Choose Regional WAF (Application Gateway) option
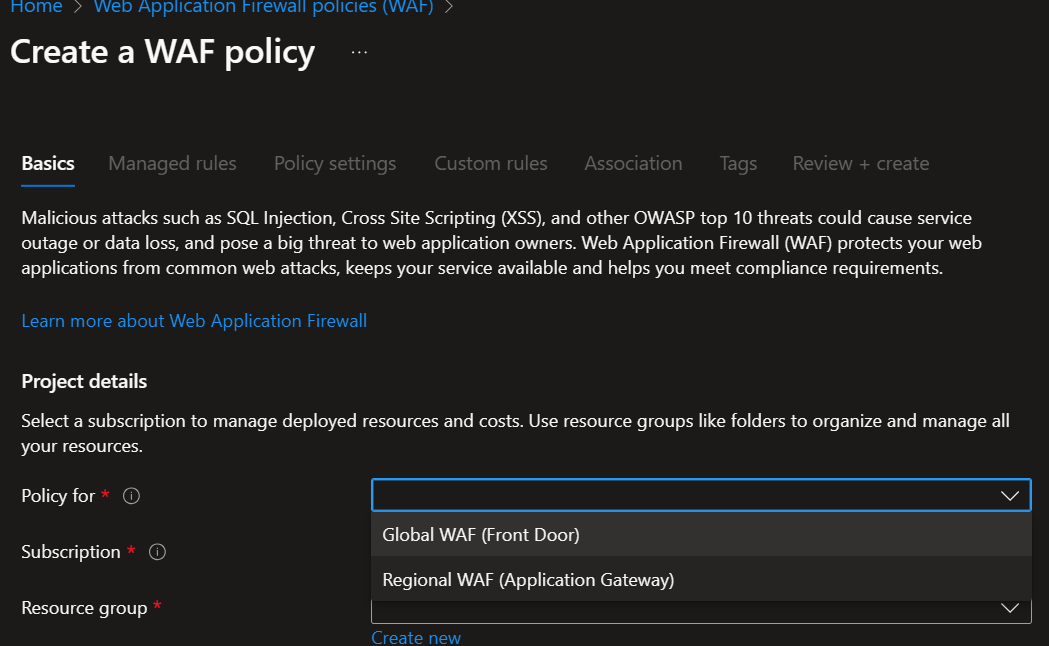Viewport: 1049px width, 646px height. coord(528,579)
